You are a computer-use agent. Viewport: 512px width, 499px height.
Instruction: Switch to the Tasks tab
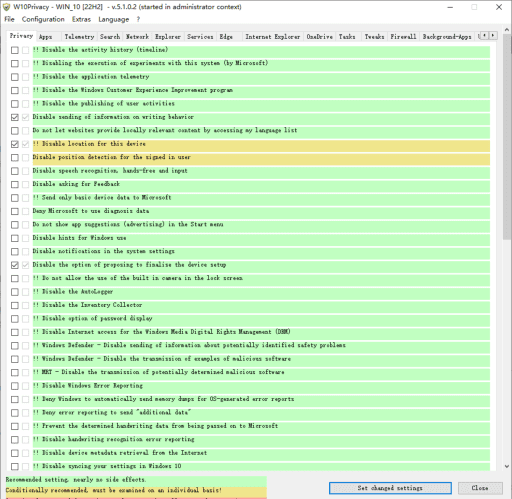tap(347, 37)
